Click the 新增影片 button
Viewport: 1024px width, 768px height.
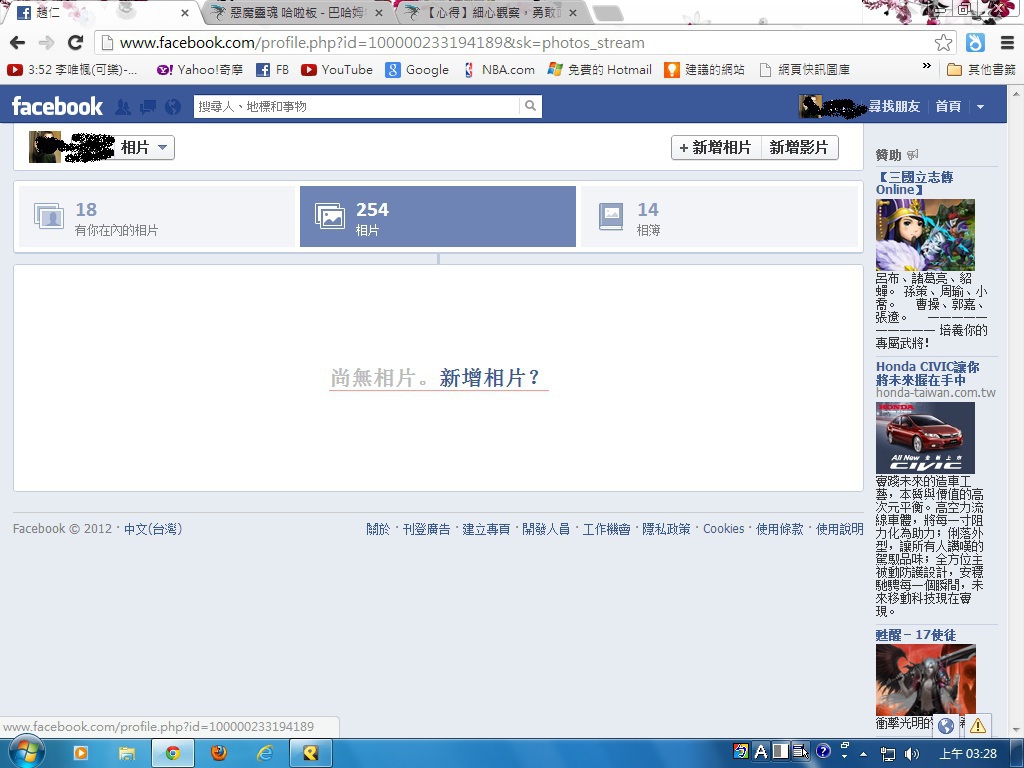799,148
